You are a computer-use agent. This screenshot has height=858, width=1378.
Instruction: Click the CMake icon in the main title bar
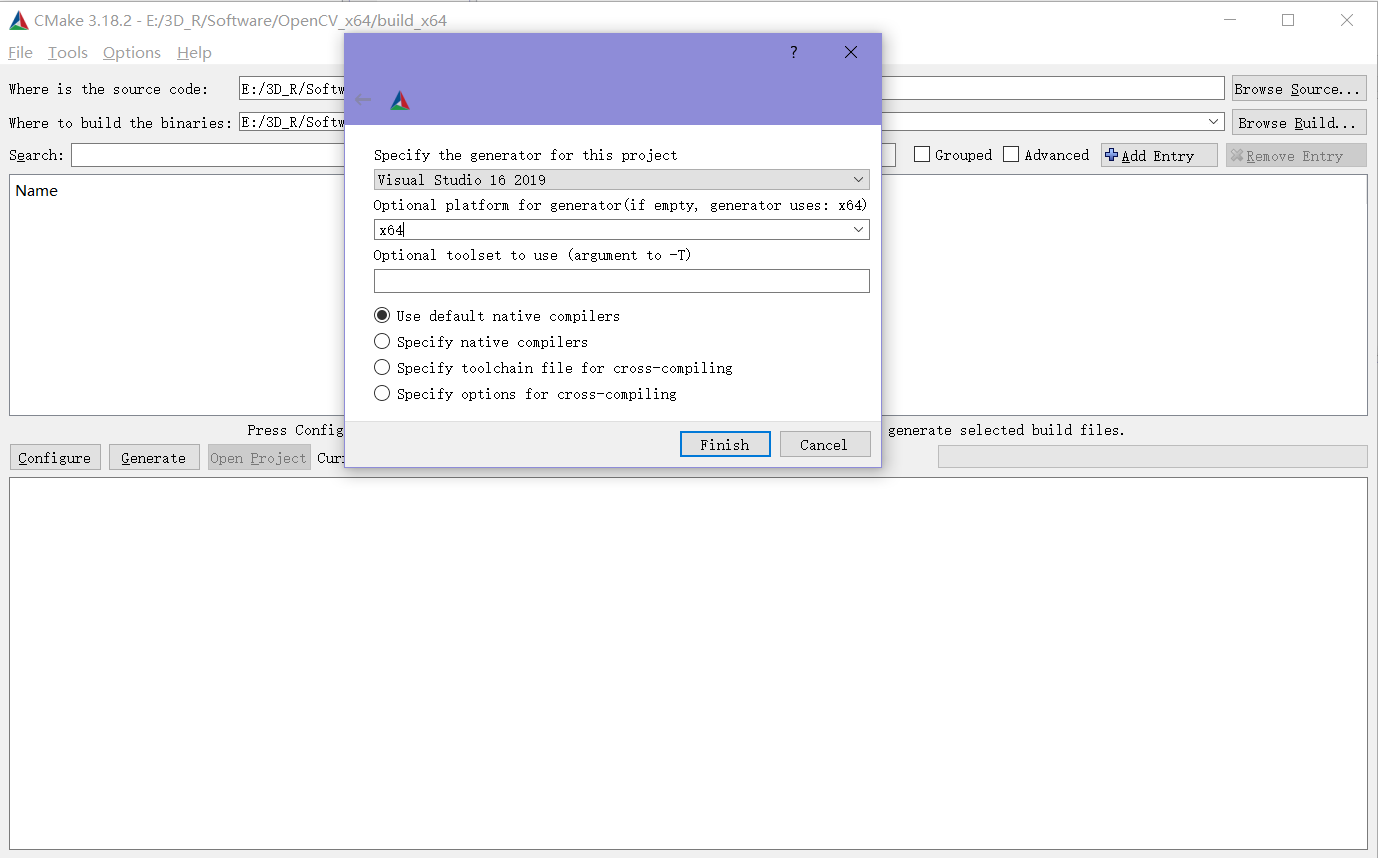(x=19, y=20)
